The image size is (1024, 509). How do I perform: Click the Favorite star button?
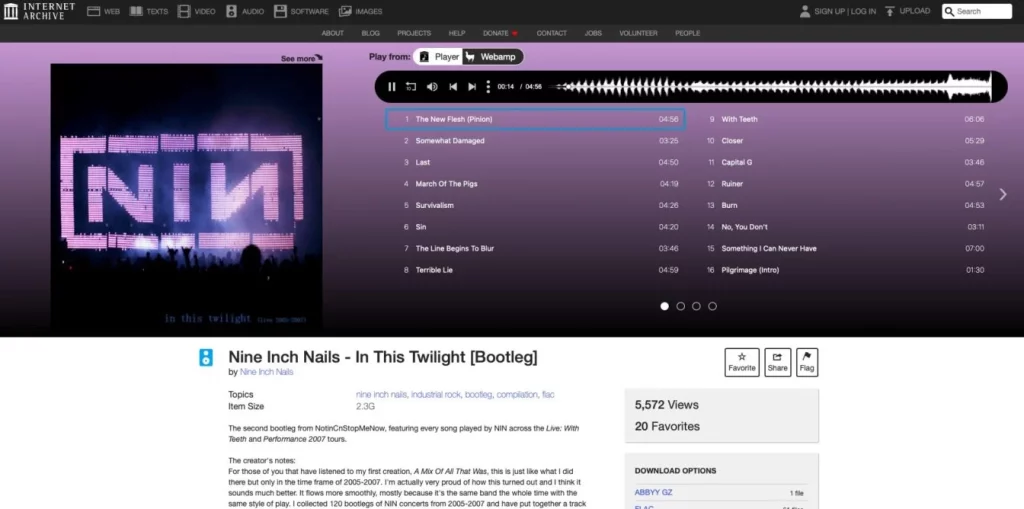click(742, 362)
